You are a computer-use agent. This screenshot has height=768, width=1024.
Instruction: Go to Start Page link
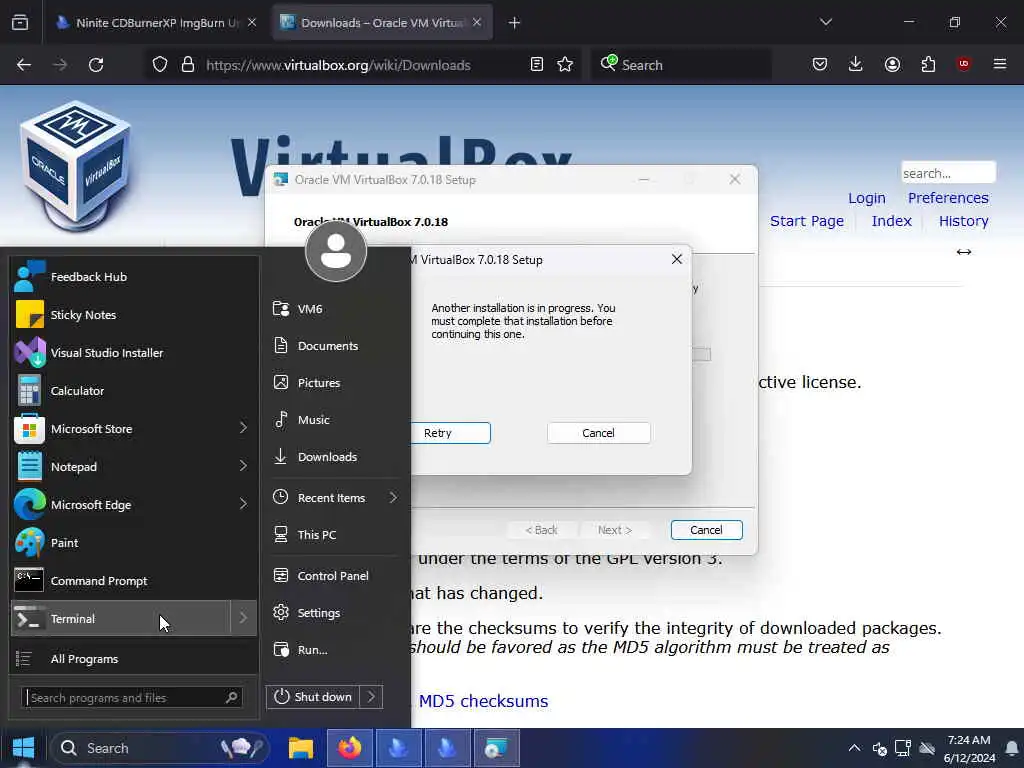click(x=807, y=221)
